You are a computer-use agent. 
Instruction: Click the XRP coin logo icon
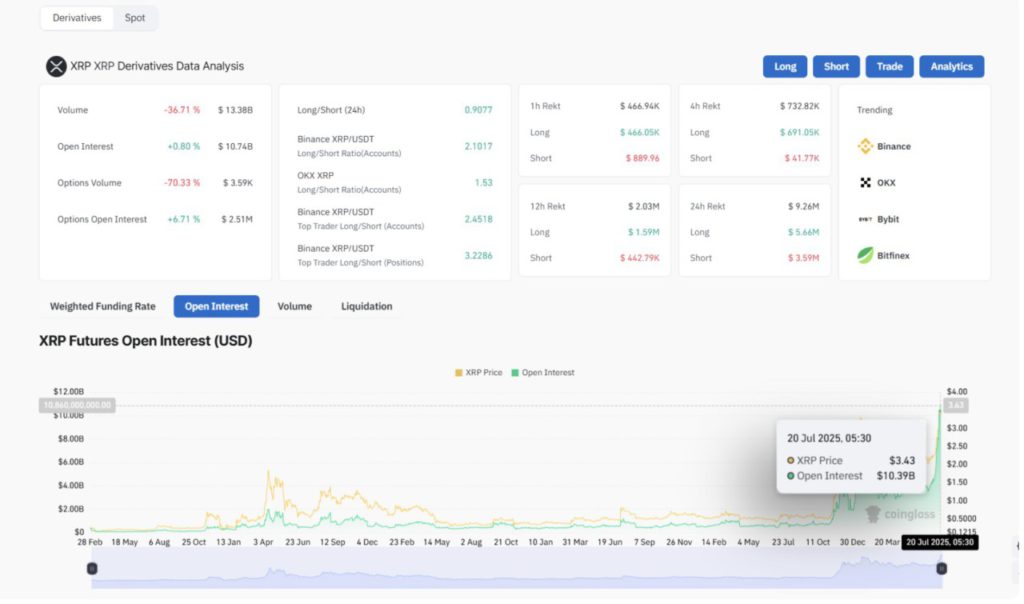click(56, 67)
